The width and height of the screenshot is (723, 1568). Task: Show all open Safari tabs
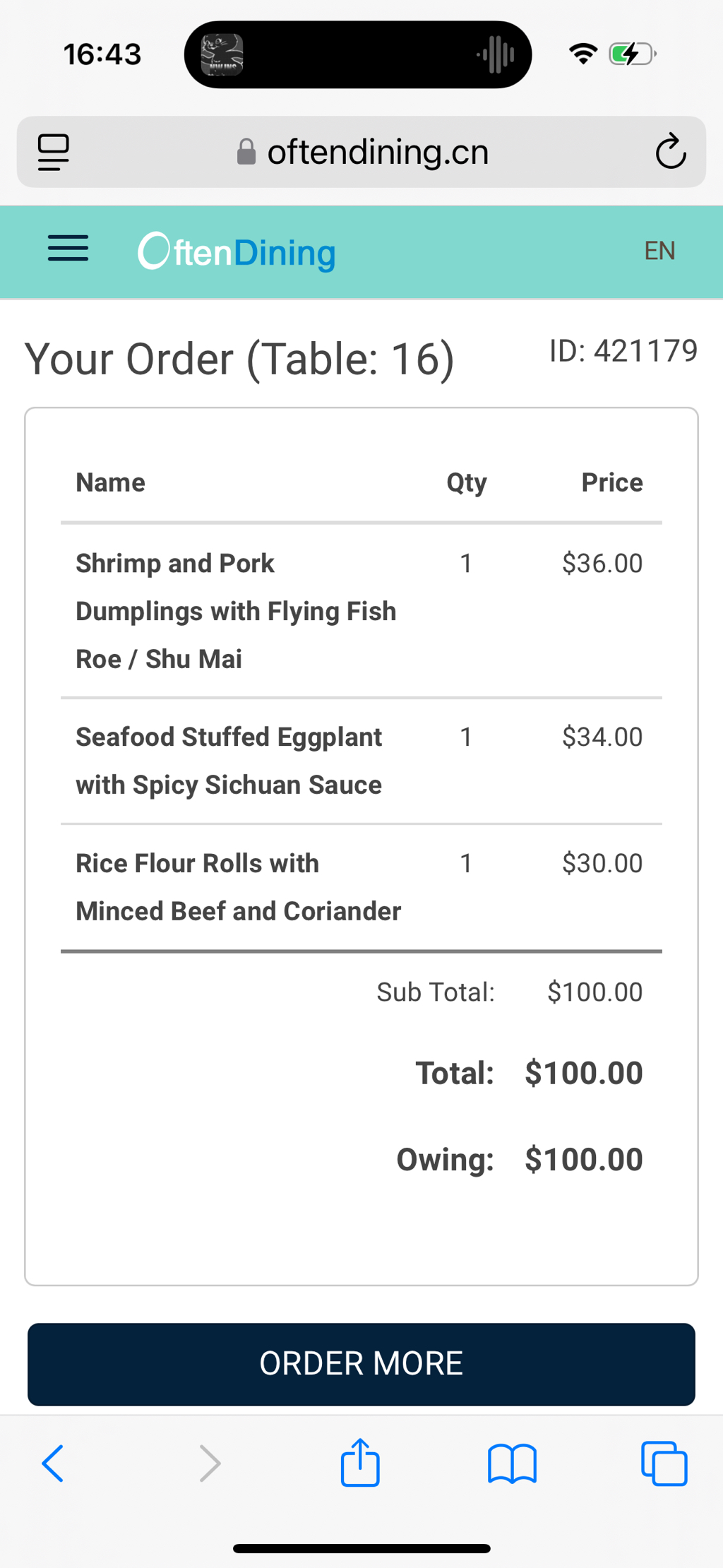coord(664,1463)
